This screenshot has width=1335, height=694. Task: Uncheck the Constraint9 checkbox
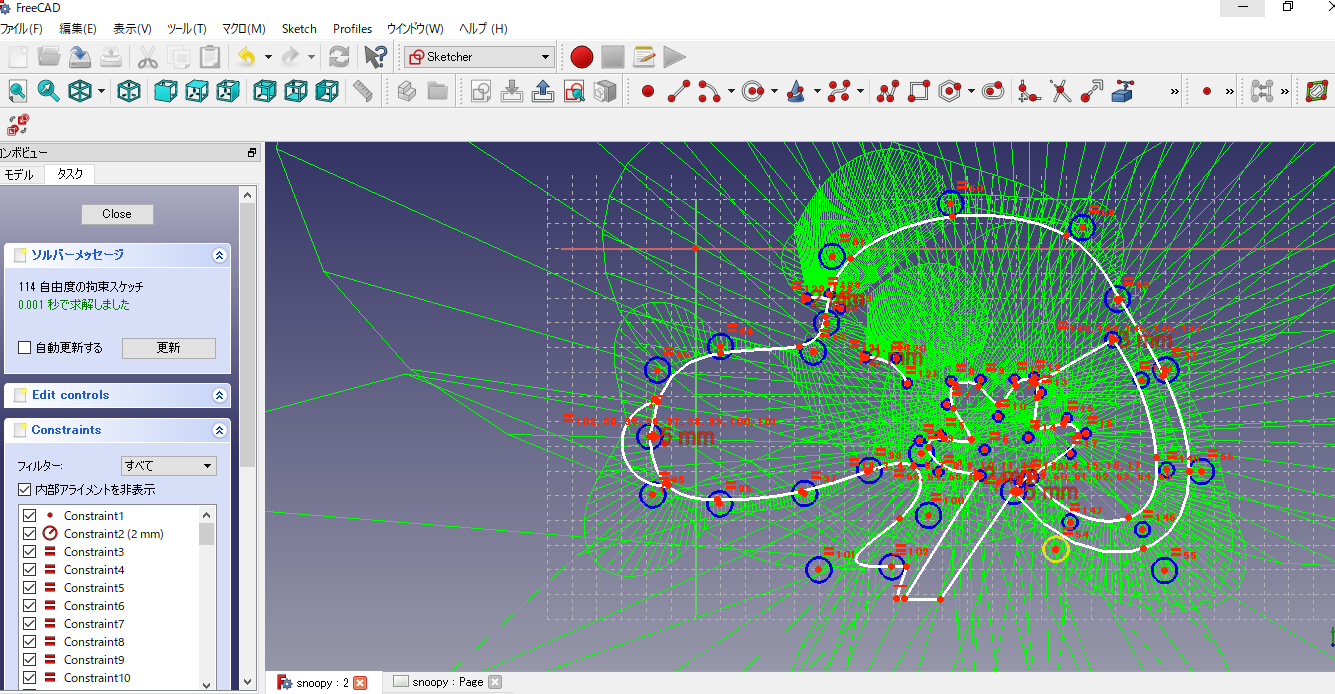tap(29, 660)
